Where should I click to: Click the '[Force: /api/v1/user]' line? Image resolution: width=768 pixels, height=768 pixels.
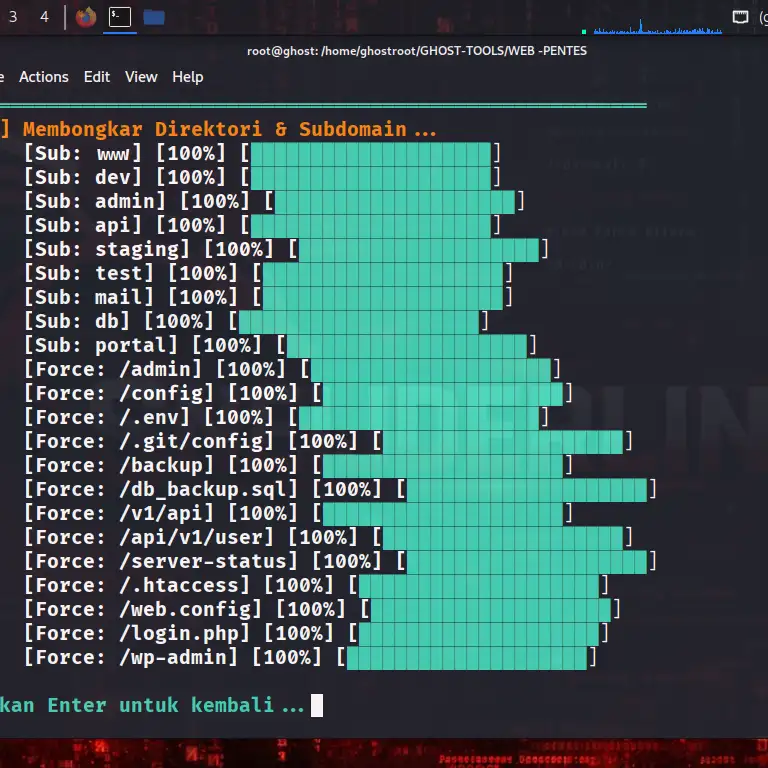tap(328, 537)
